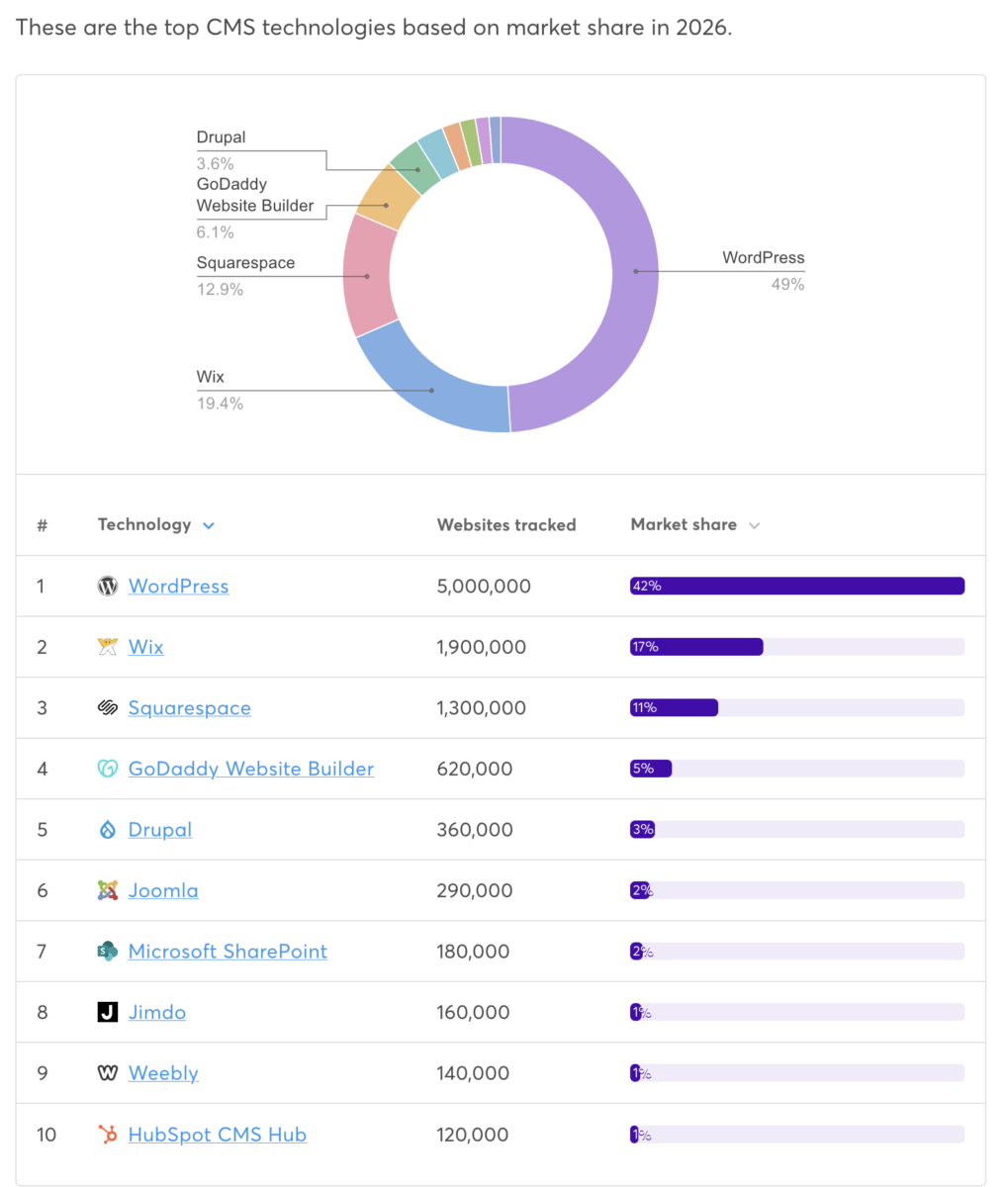Click the # rank column header
1008x1187 pixels.
(x=43, y=525)
